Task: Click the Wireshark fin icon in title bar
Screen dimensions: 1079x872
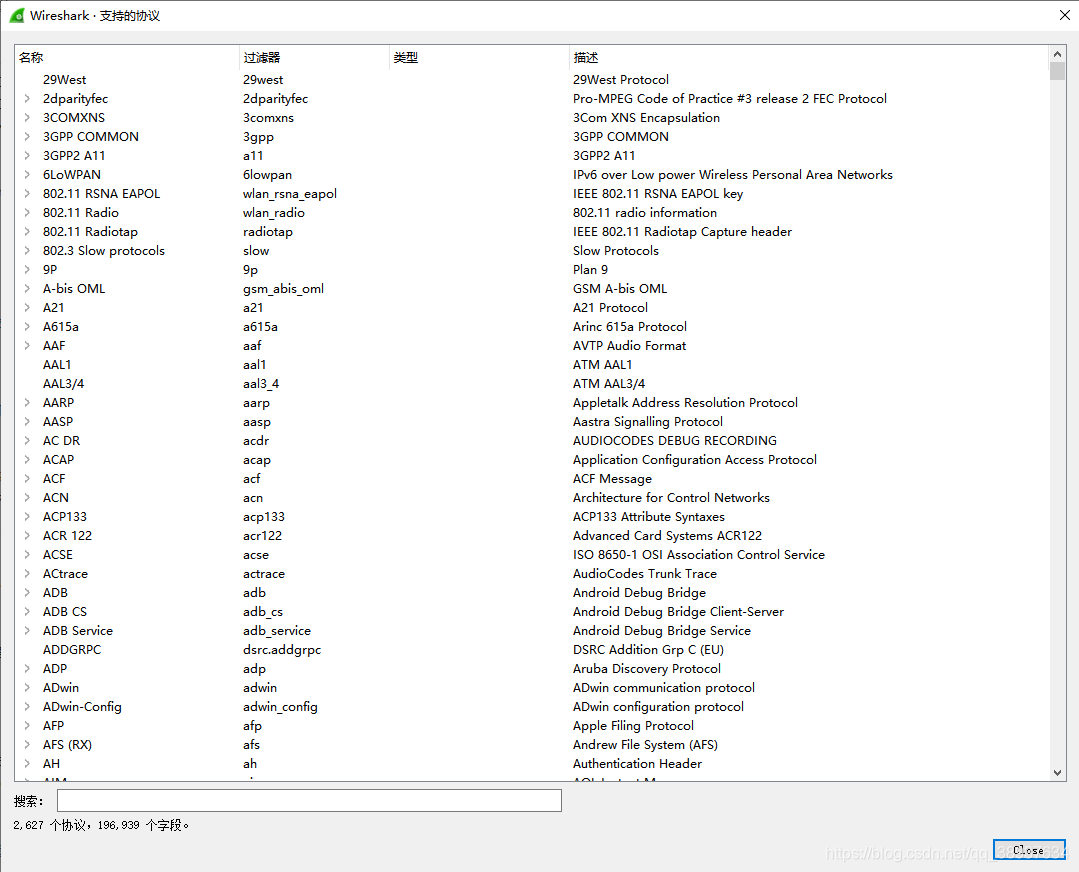Action: [17, 15]
